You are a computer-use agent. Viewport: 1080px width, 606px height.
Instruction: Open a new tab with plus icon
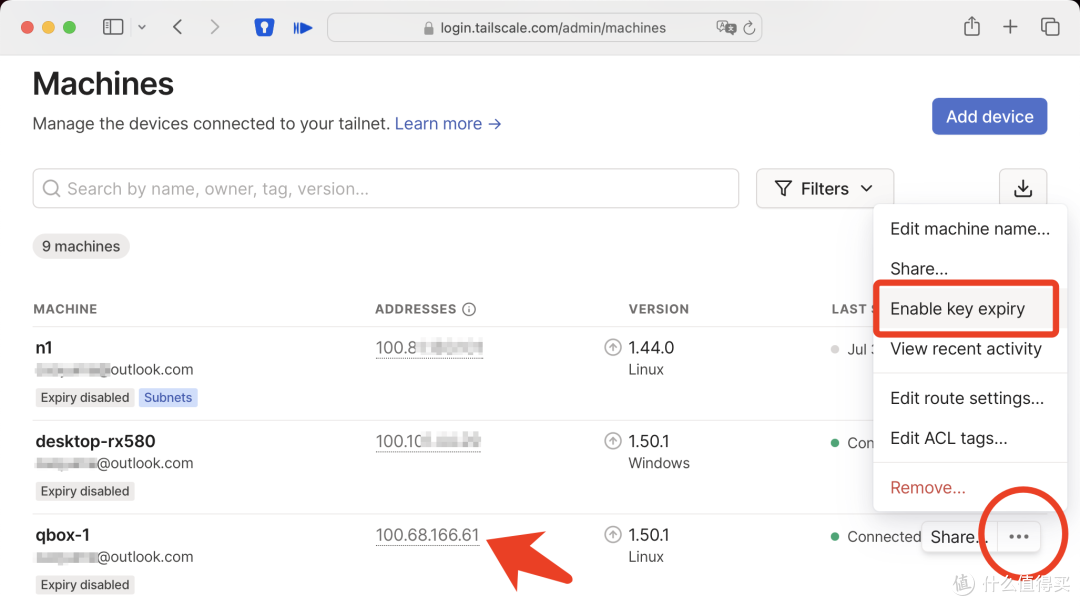click(1010, 27)
